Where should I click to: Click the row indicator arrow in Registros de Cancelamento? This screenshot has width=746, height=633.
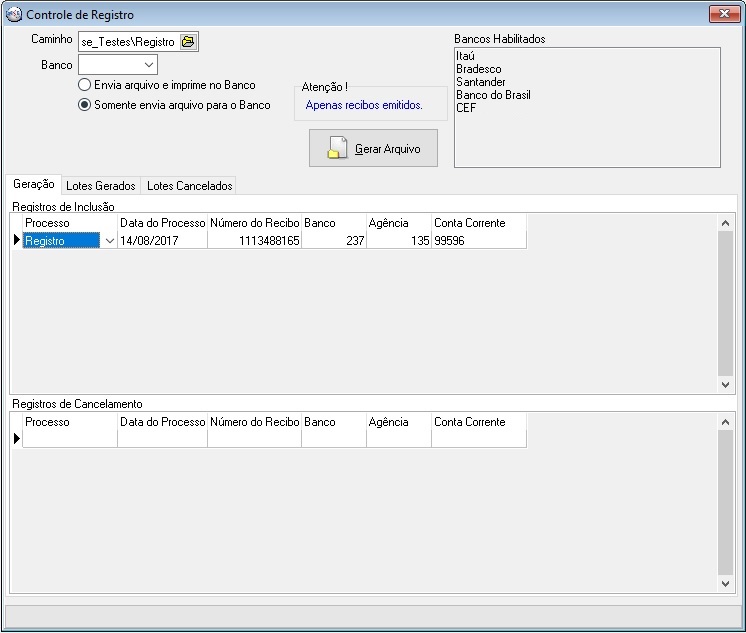(x=16, y=438)
